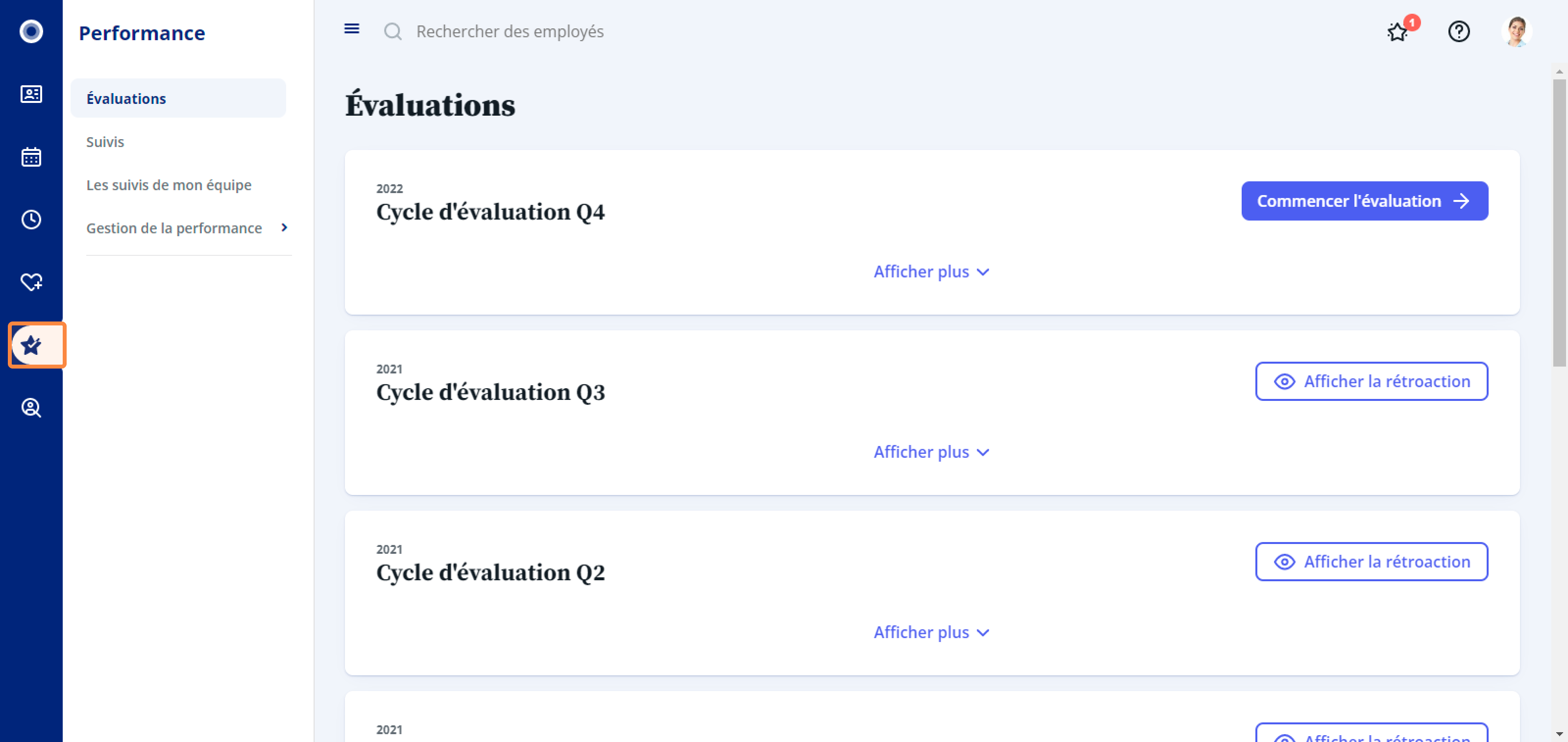Viewport: 1568px width, 742px height.
Task: Open the time tracking clock icon
Action: pos(31,219)
